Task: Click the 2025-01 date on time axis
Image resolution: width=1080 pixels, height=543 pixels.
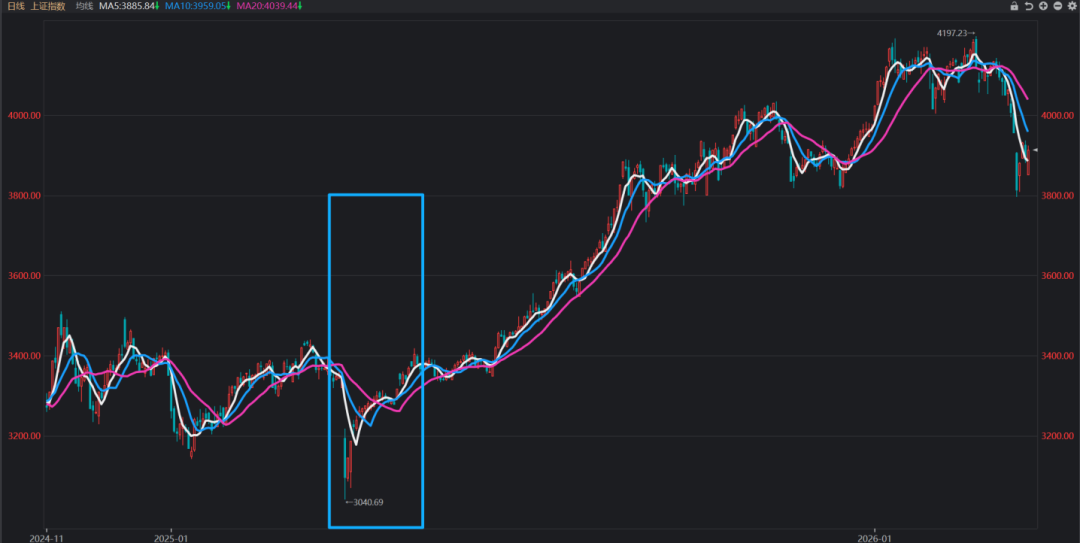Action: (171, 535)
